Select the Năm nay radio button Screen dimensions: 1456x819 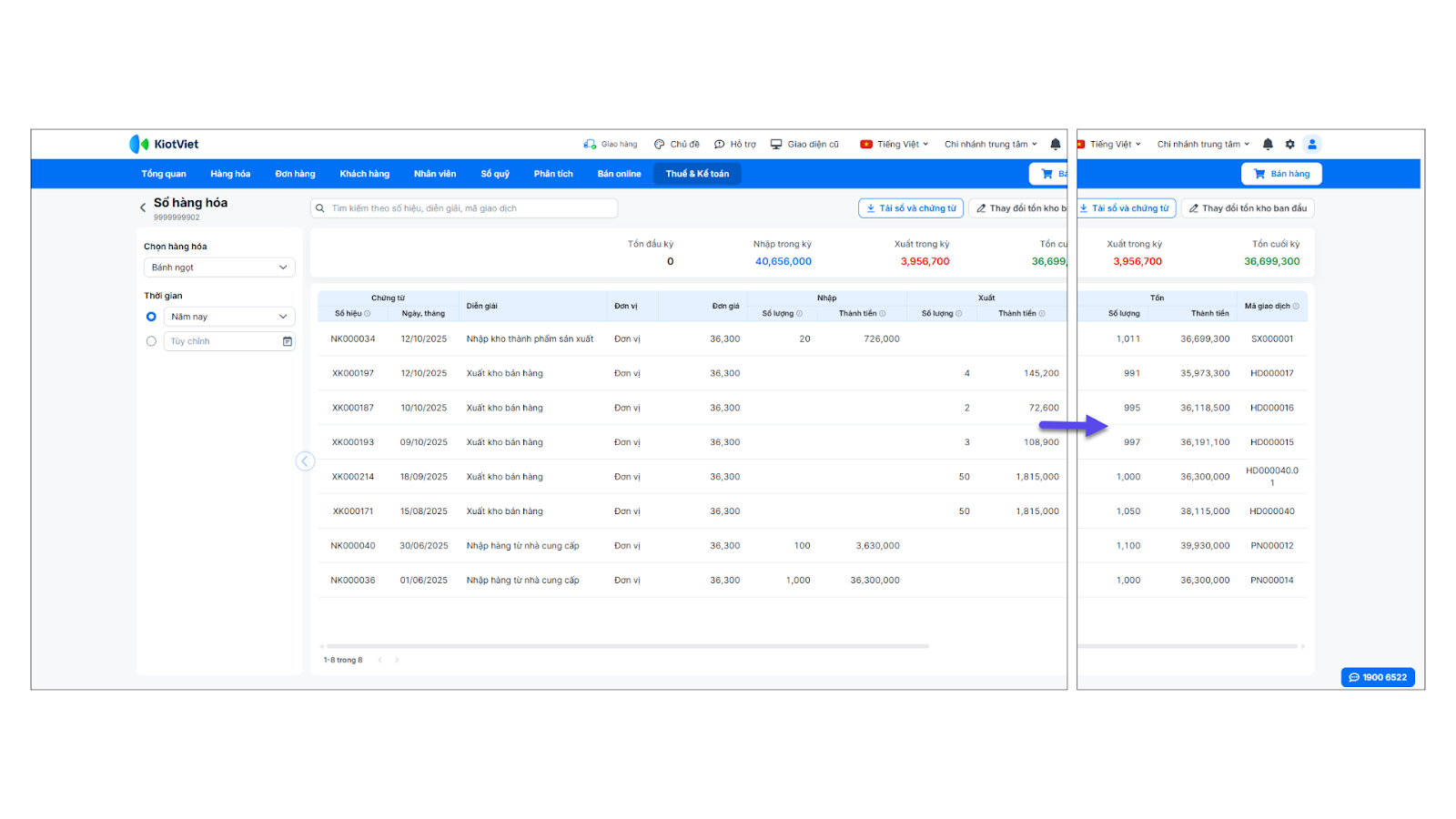point(151,317)
